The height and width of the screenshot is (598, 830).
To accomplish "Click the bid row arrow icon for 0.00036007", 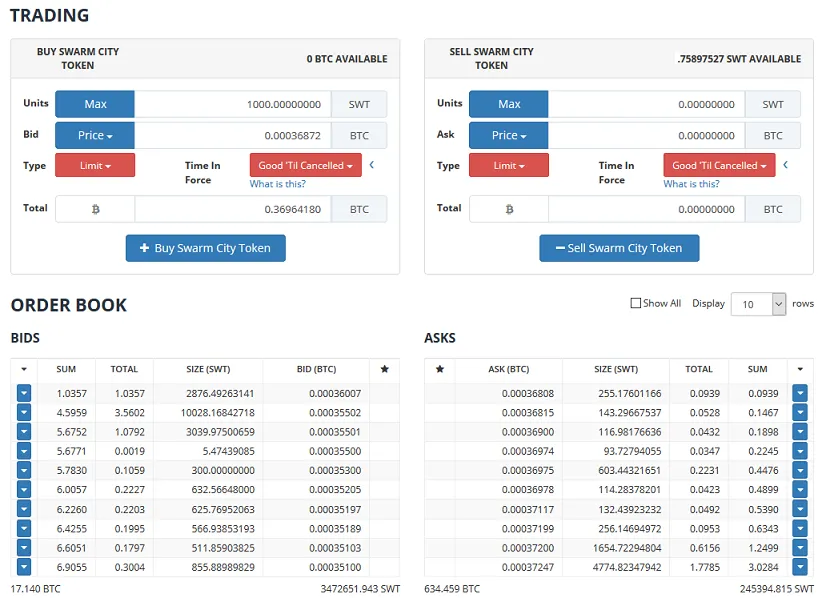I will [24, 393].
